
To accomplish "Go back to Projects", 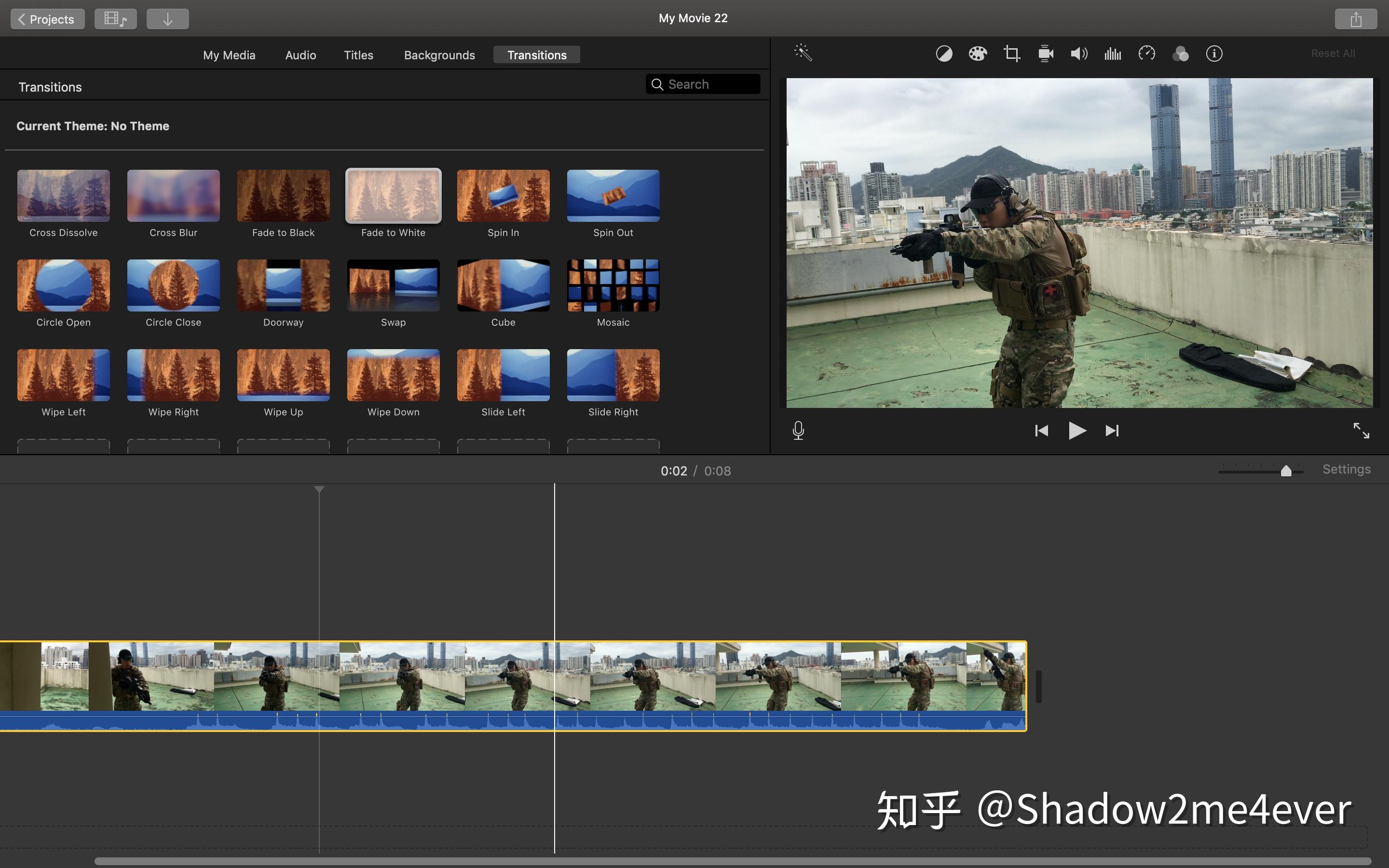I will 47,18.
